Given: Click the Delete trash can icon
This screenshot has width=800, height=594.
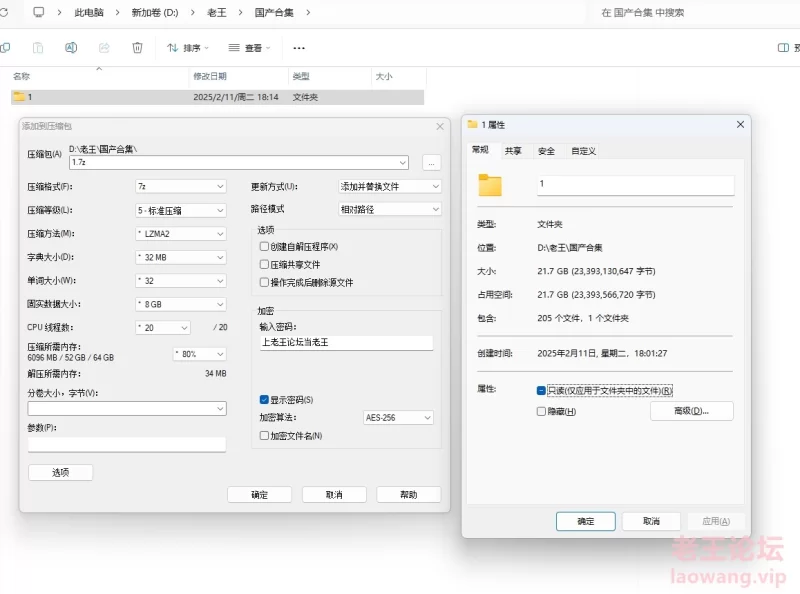Looking at the screenshot, I should pyautogui.click(x=138, y=48).
